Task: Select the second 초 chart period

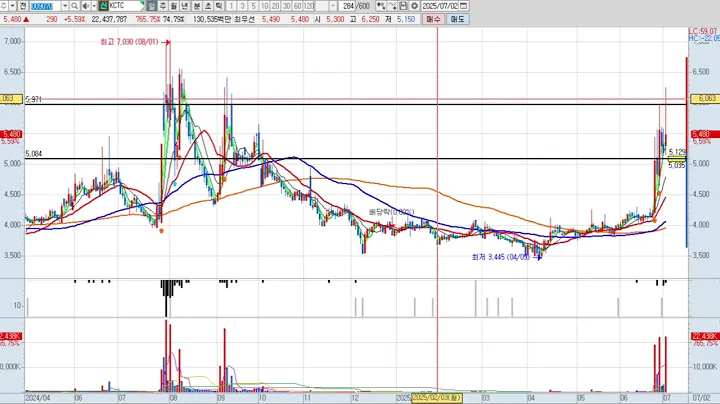Action: tap(208, 6)
